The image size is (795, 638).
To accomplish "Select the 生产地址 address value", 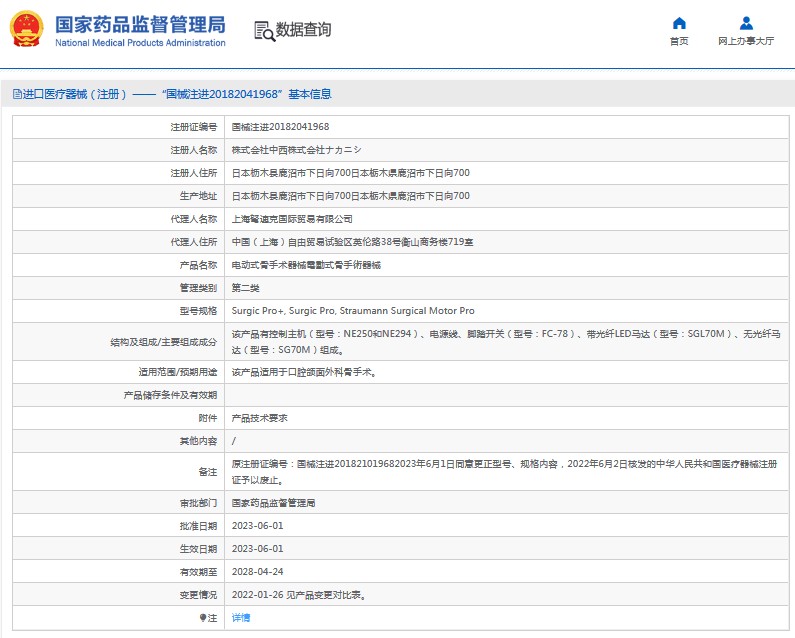I will tap(350, 196).
